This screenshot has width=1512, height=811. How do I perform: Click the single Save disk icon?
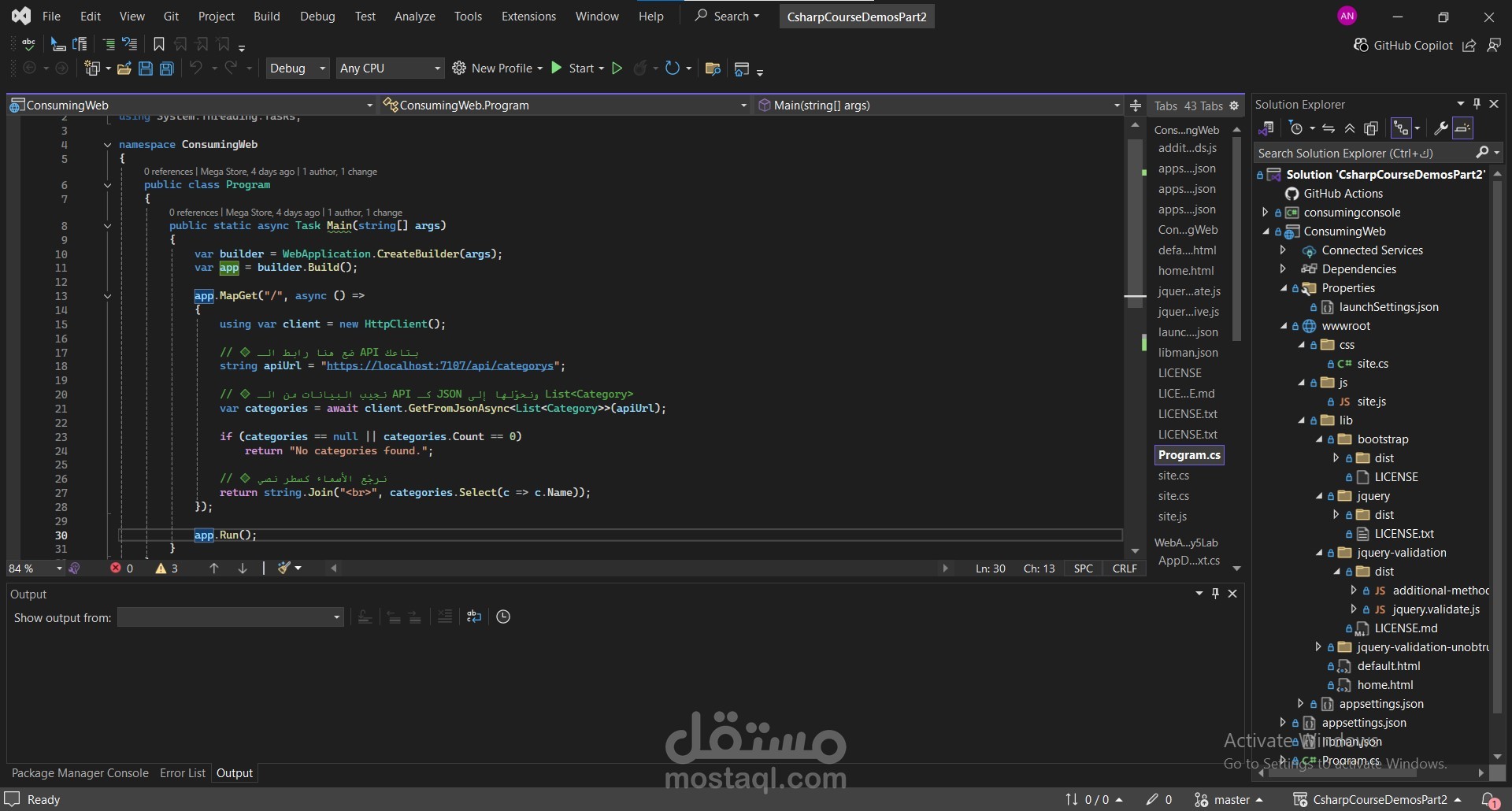click(146, 69)
